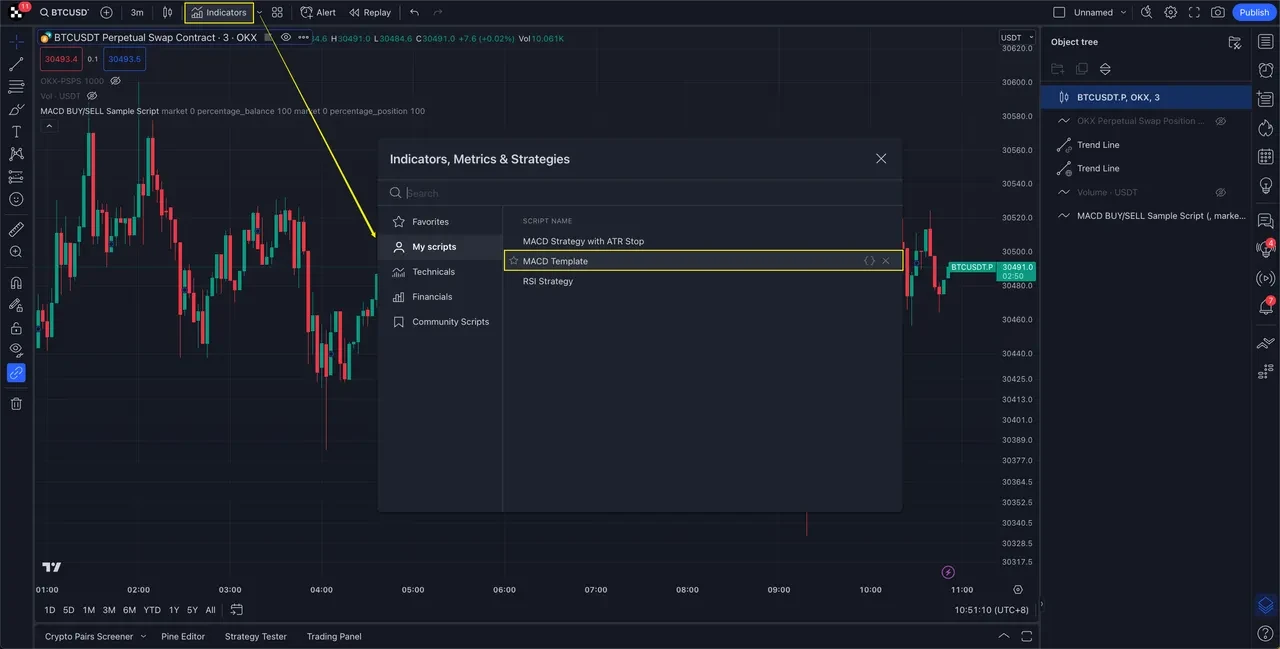The width and height of the screenshot is (1280, 649).
Task: Open chart settings gear icon
Action: click(1170, 13)
